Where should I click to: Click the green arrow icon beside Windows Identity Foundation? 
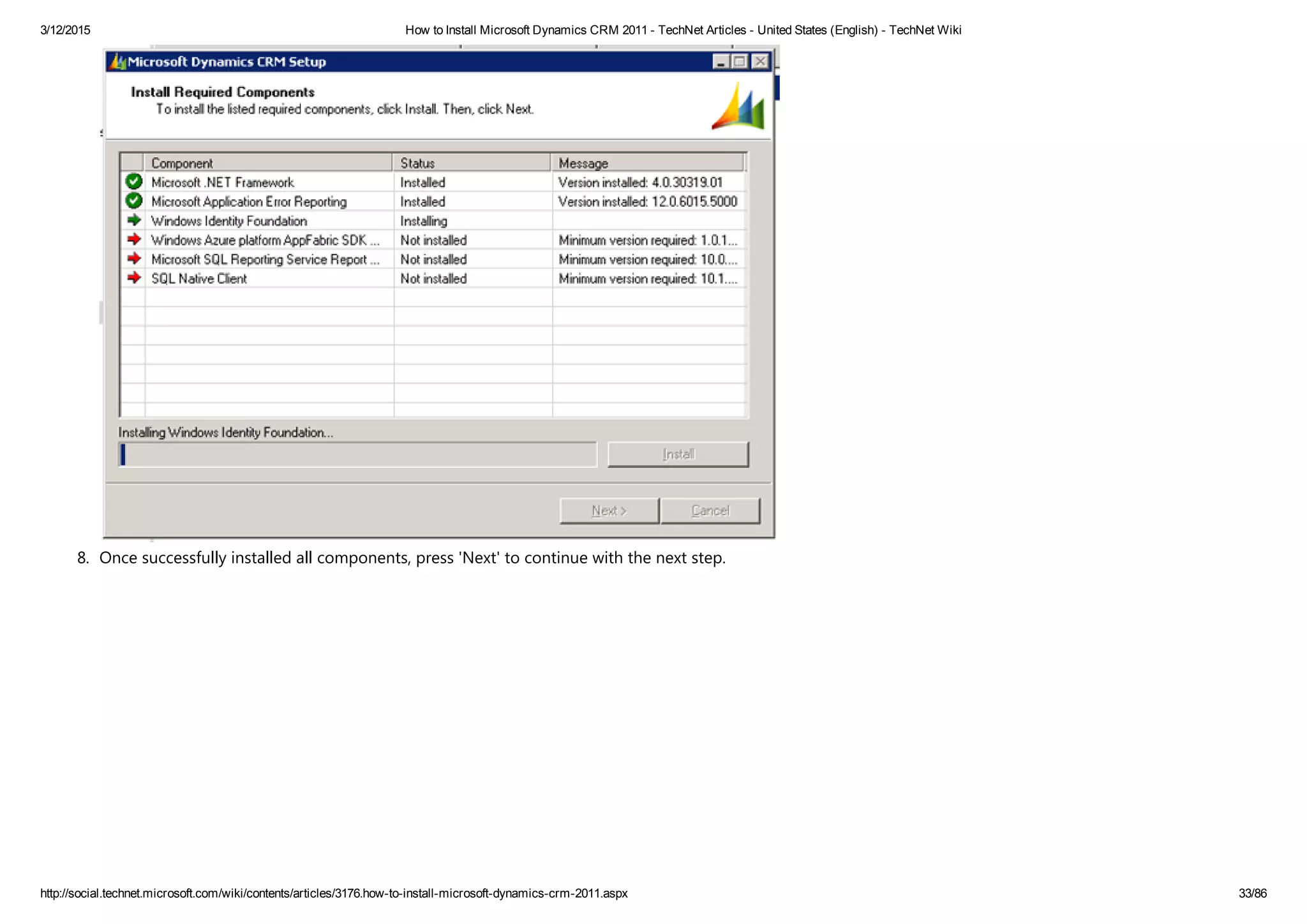(134, 220)
